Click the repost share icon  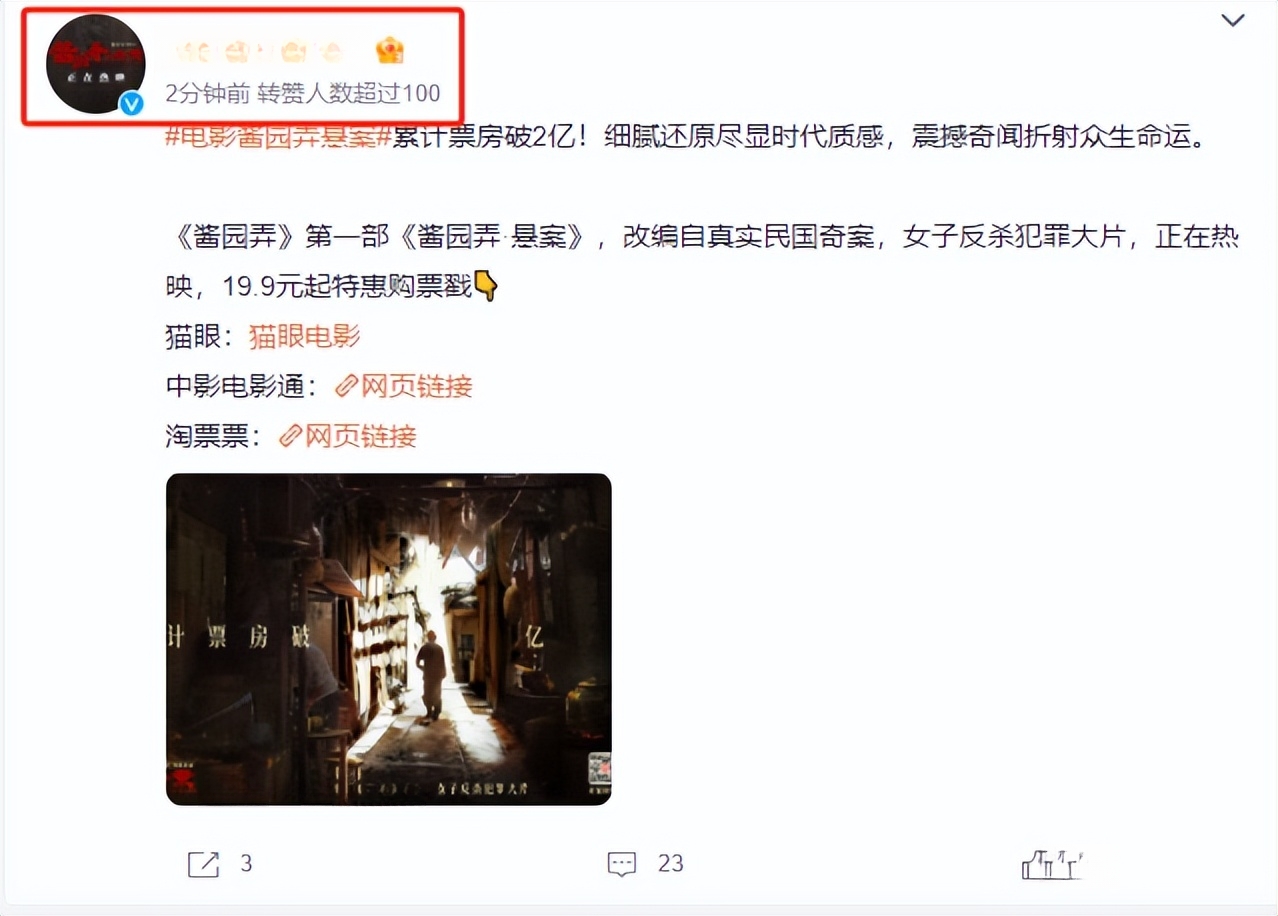point(203,864)
